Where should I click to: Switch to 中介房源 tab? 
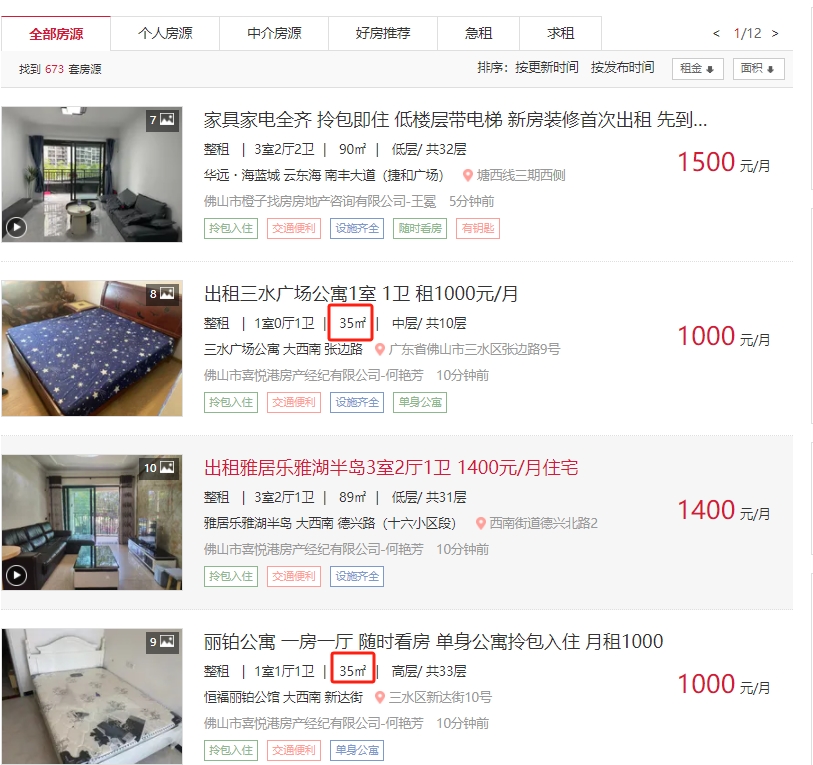coord(274,34)
